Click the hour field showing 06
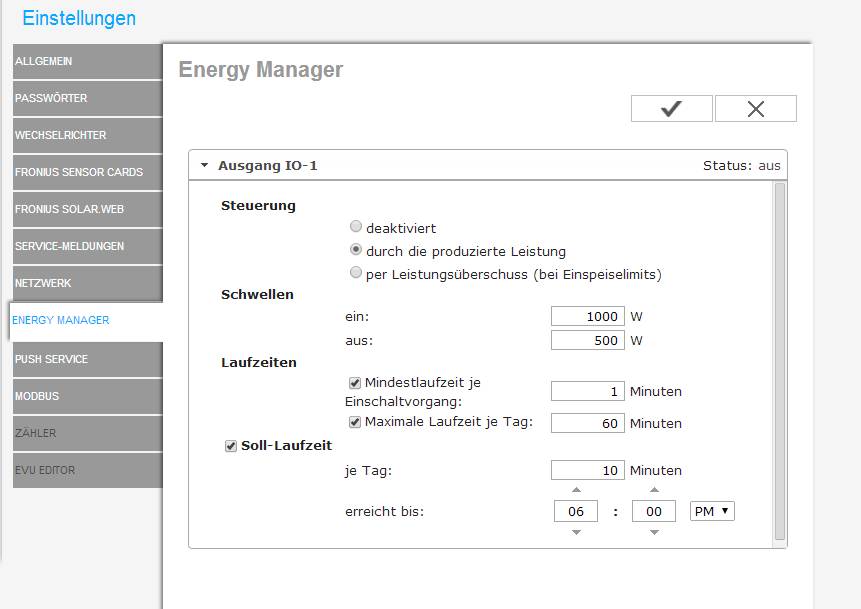The width and height of the screenshot is (861, 609). pos(576,511)
